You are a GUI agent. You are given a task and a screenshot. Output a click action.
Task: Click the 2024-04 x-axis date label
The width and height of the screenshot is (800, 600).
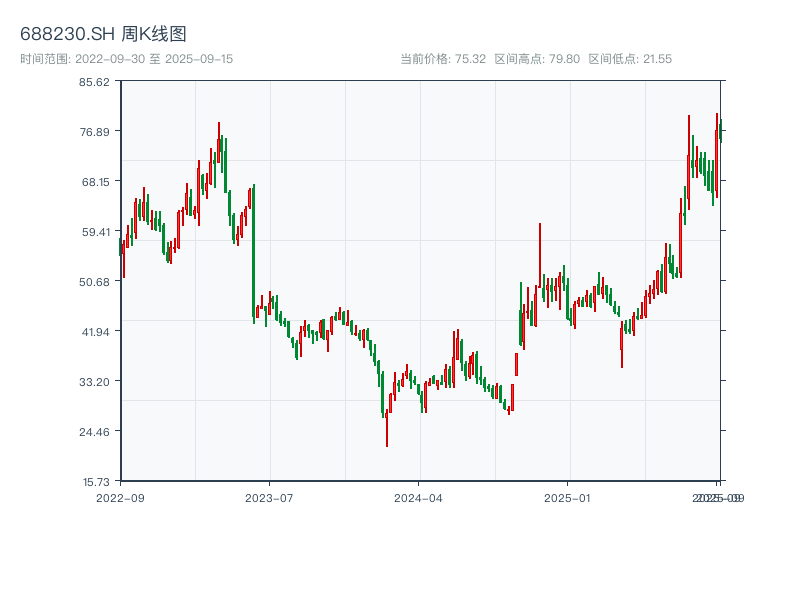point(419,497)
